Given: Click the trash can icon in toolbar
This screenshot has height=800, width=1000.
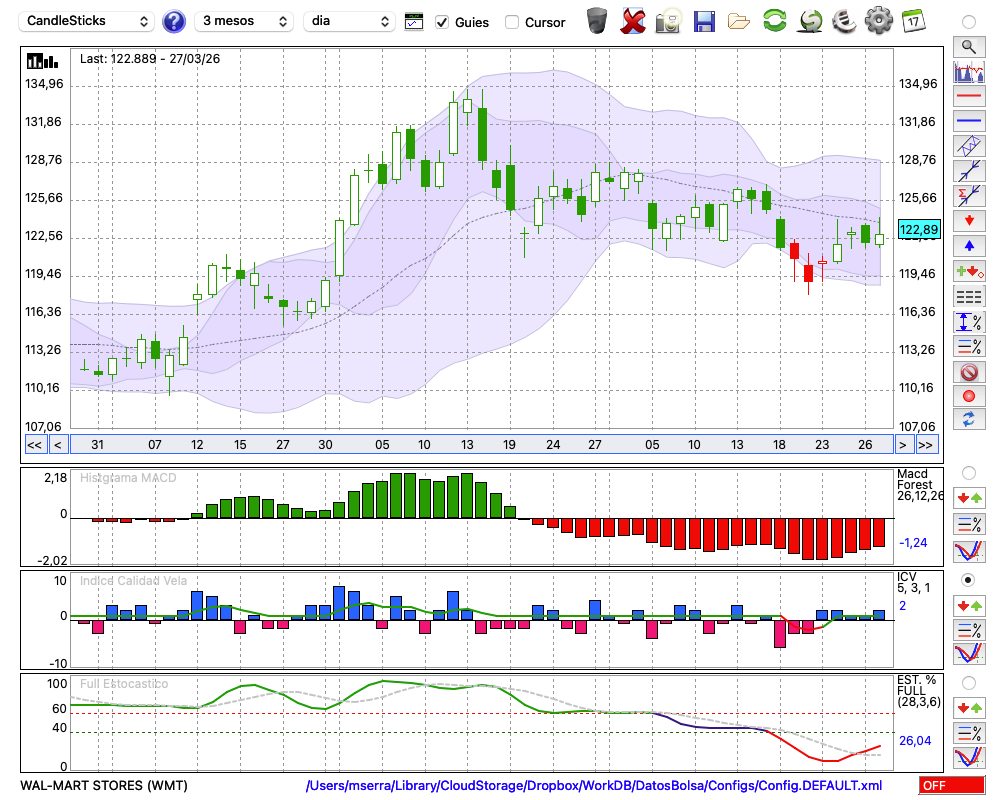Looking at the screenshot, I should pyautogui.click(x=597, y=21).
